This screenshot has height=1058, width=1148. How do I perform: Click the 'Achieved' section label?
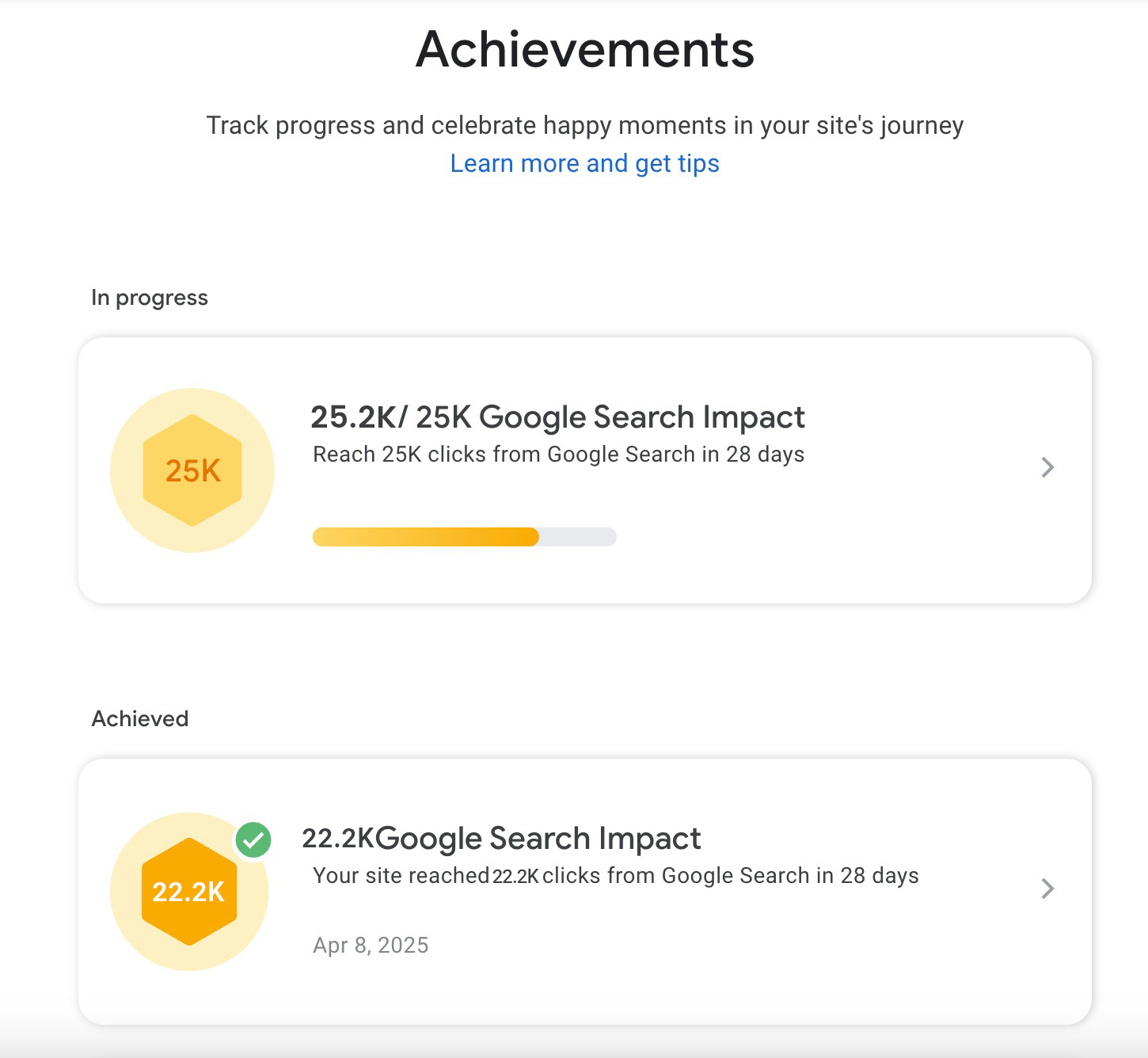click(140, 719)
